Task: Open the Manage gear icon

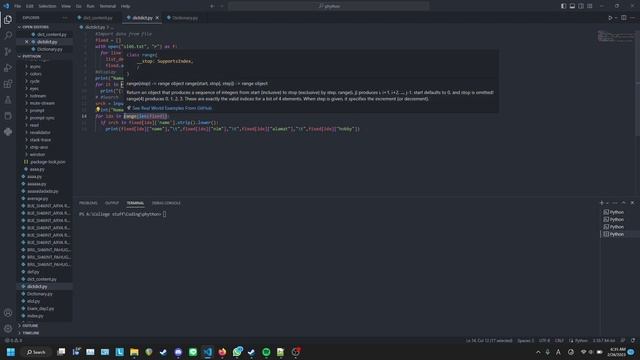Action: 8,329
